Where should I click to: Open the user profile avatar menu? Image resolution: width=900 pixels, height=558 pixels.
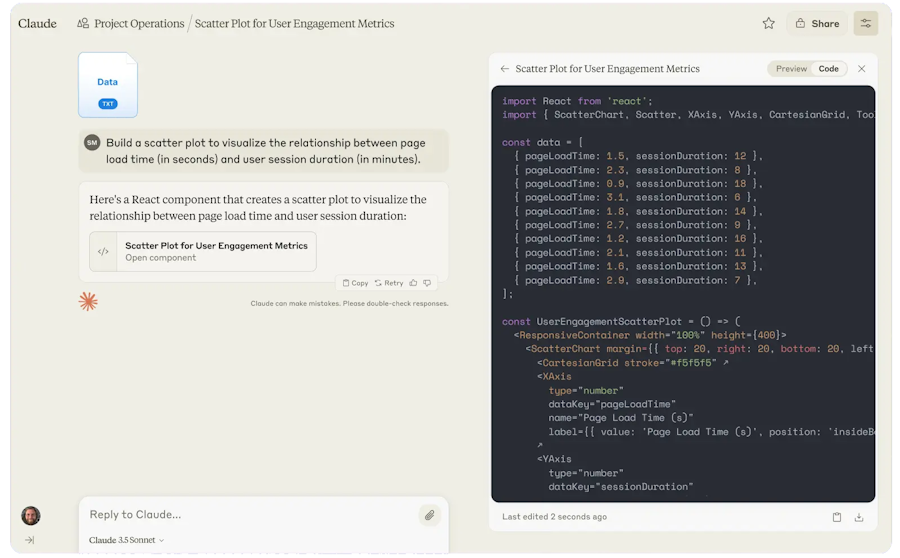coord(31,515)
